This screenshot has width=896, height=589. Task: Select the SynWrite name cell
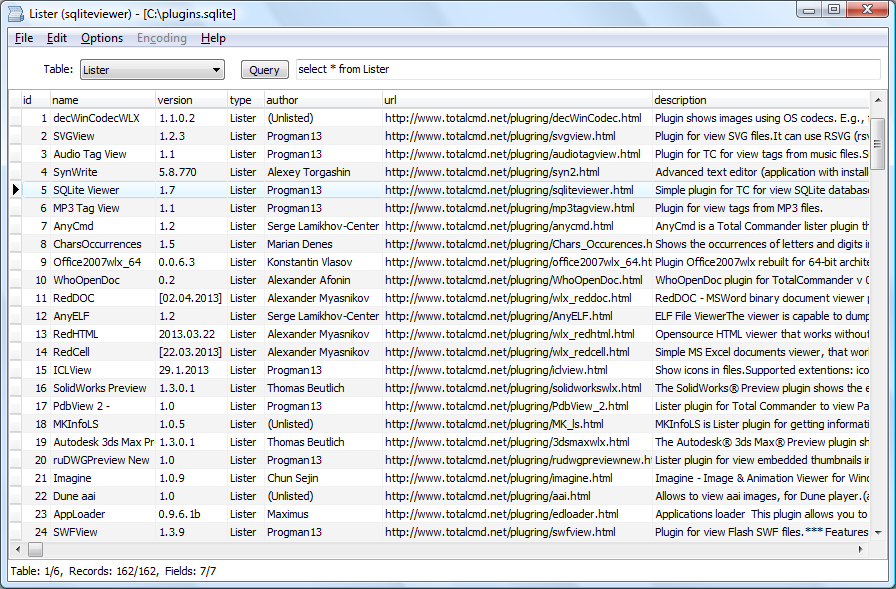[102, 173]
